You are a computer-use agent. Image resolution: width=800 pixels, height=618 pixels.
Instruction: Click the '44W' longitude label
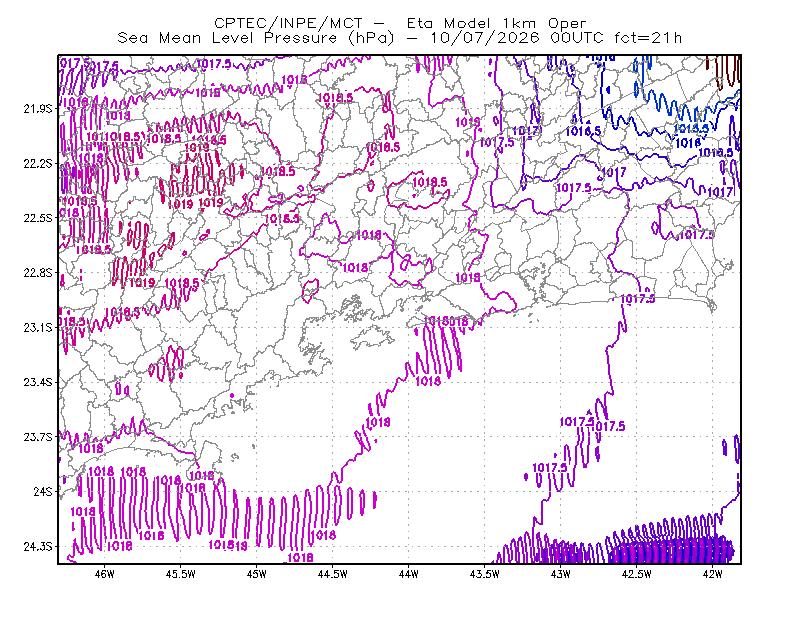[x=408, y=574]
